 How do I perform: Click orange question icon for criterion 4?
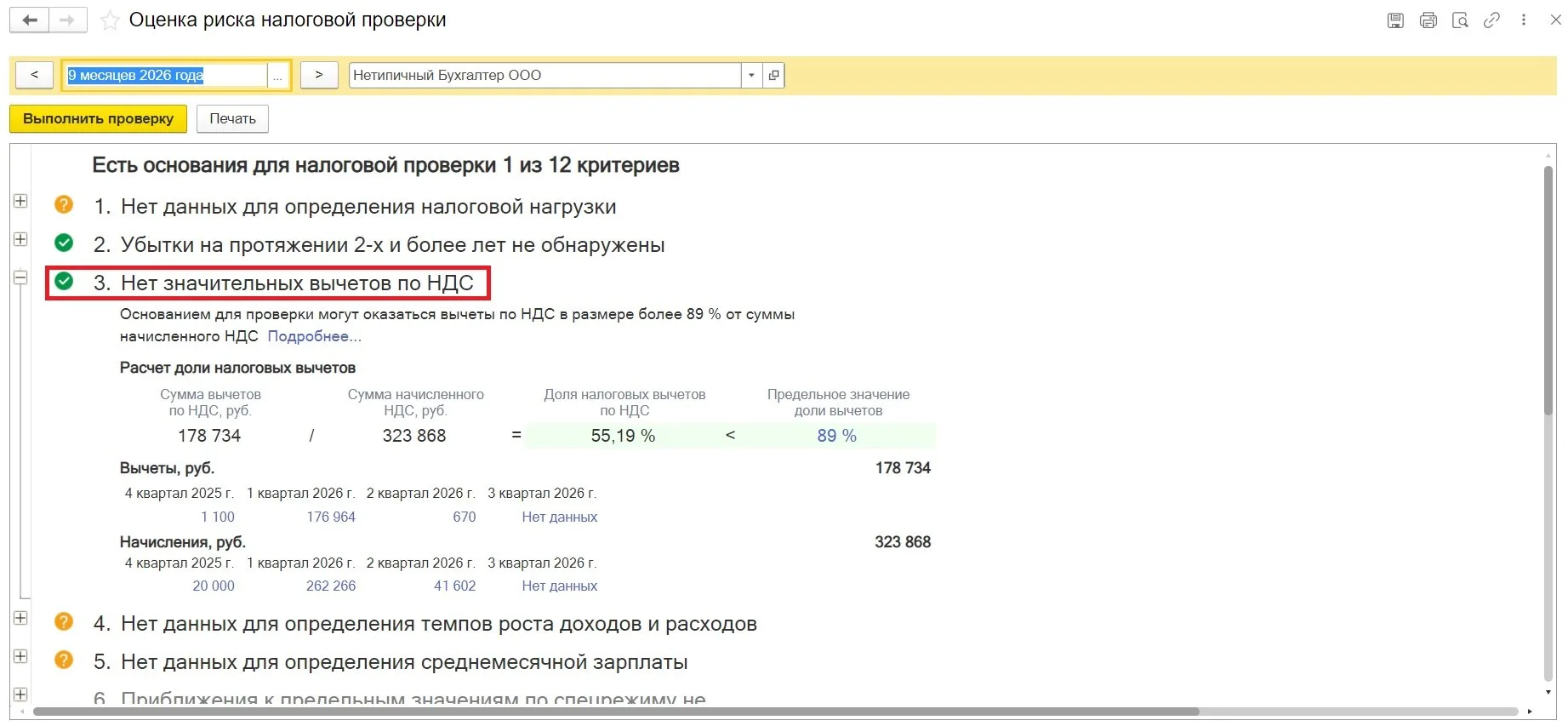pos(64,621)
